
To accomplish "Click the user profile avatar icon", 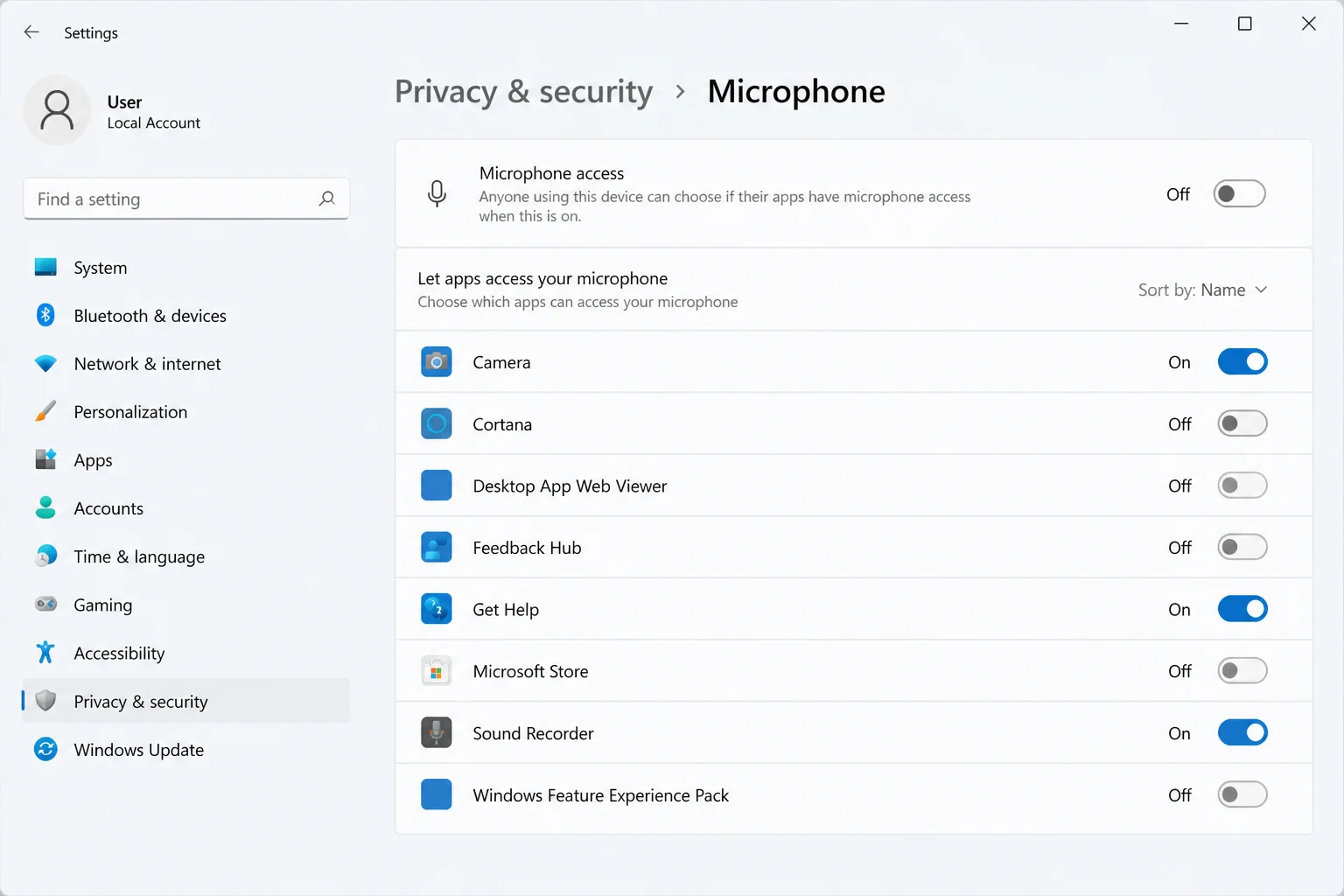I will click(57, 110).
